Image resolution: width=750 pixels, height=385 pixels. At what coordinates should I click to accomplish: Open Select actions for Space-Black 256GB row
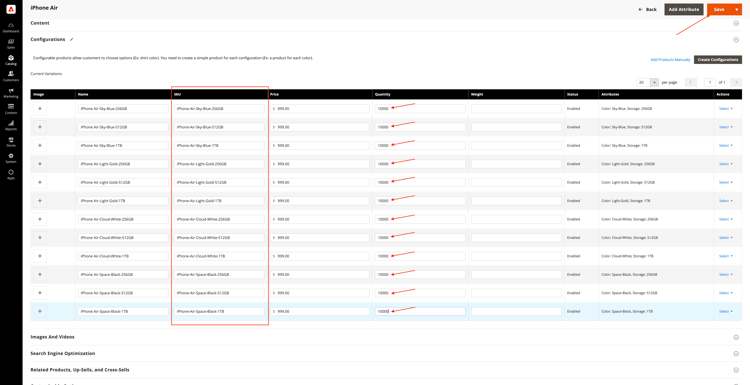click(x=726, y=275)
